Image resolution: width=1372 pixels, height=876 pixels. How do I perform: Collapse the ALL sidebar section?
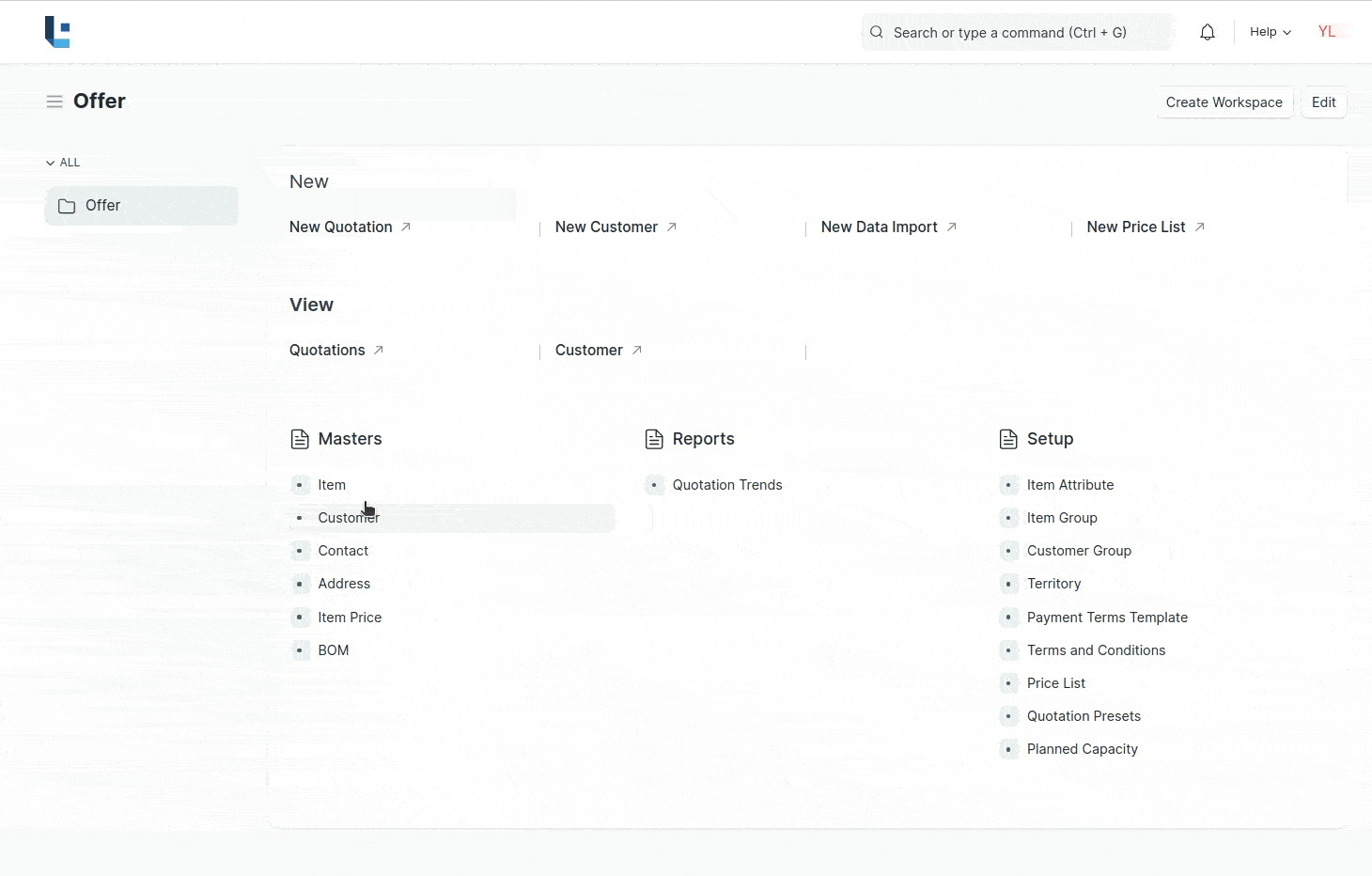[63, 163]
